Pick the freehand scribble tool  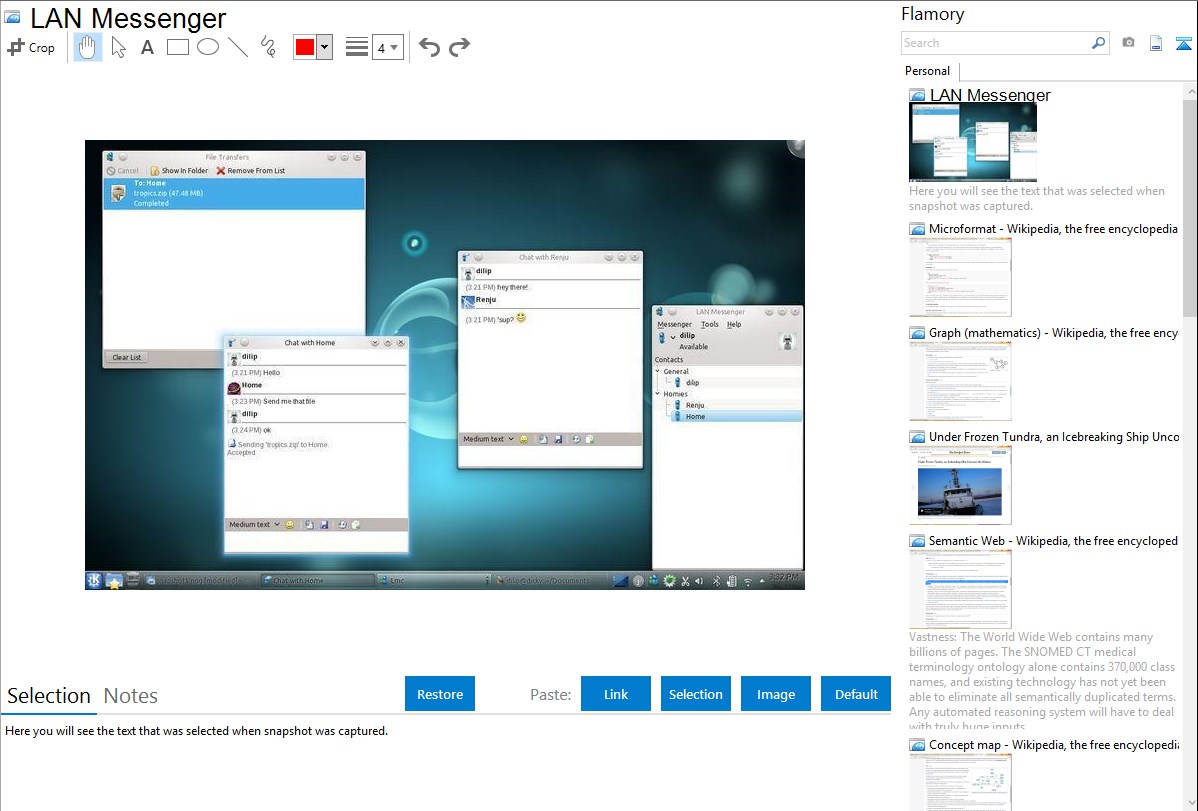pos(268,47)
